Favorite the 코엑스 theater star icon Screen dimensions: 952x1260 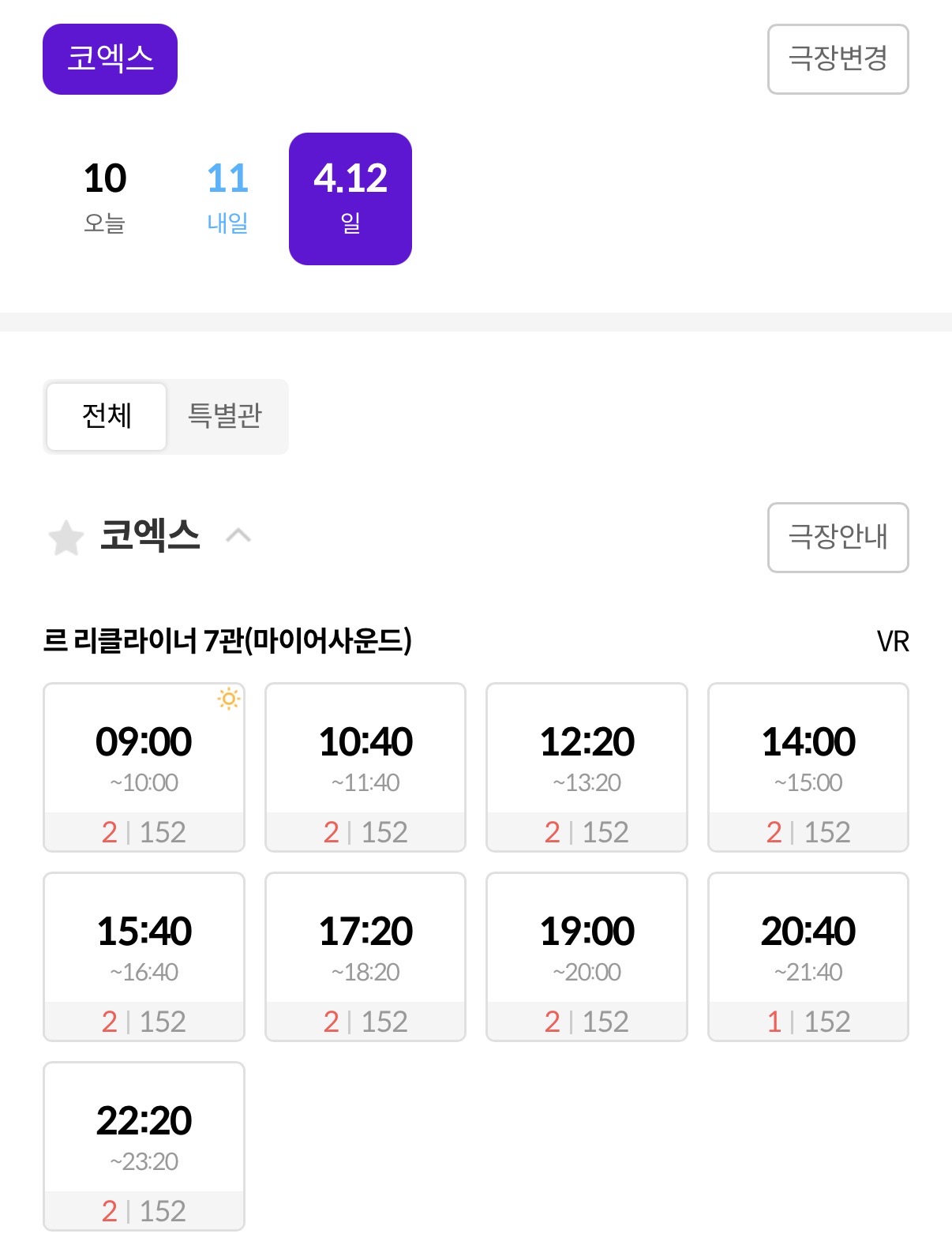(x=66, y=538)
